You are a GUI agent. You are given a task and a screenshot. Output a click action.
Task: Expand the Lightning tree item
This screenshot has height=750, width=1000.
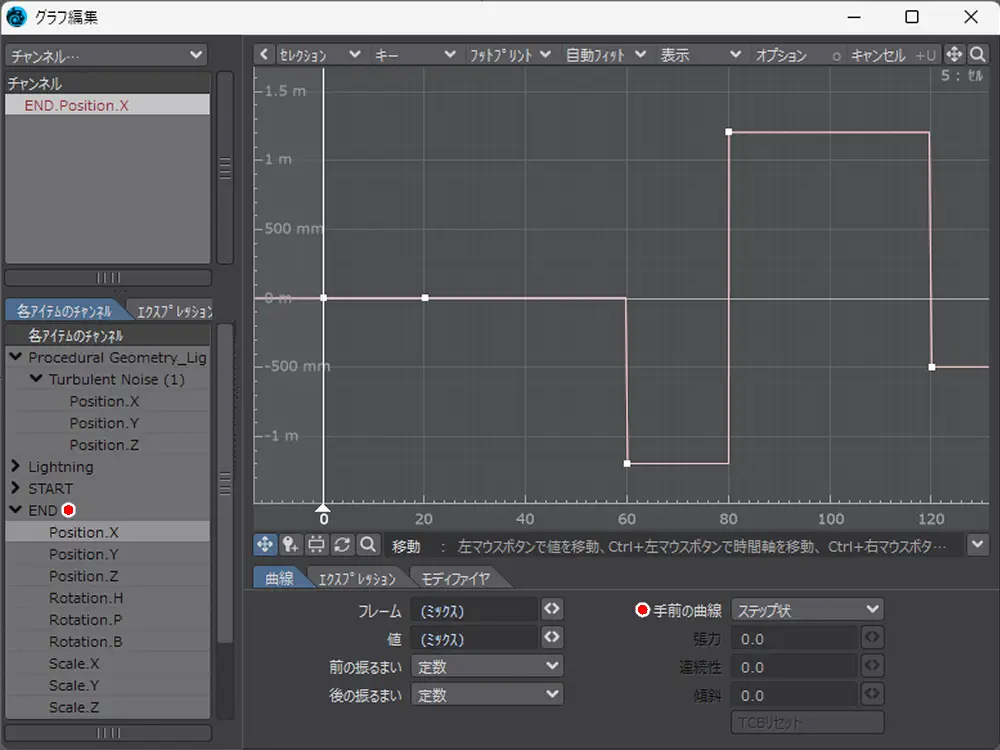(x=16, y=467)
